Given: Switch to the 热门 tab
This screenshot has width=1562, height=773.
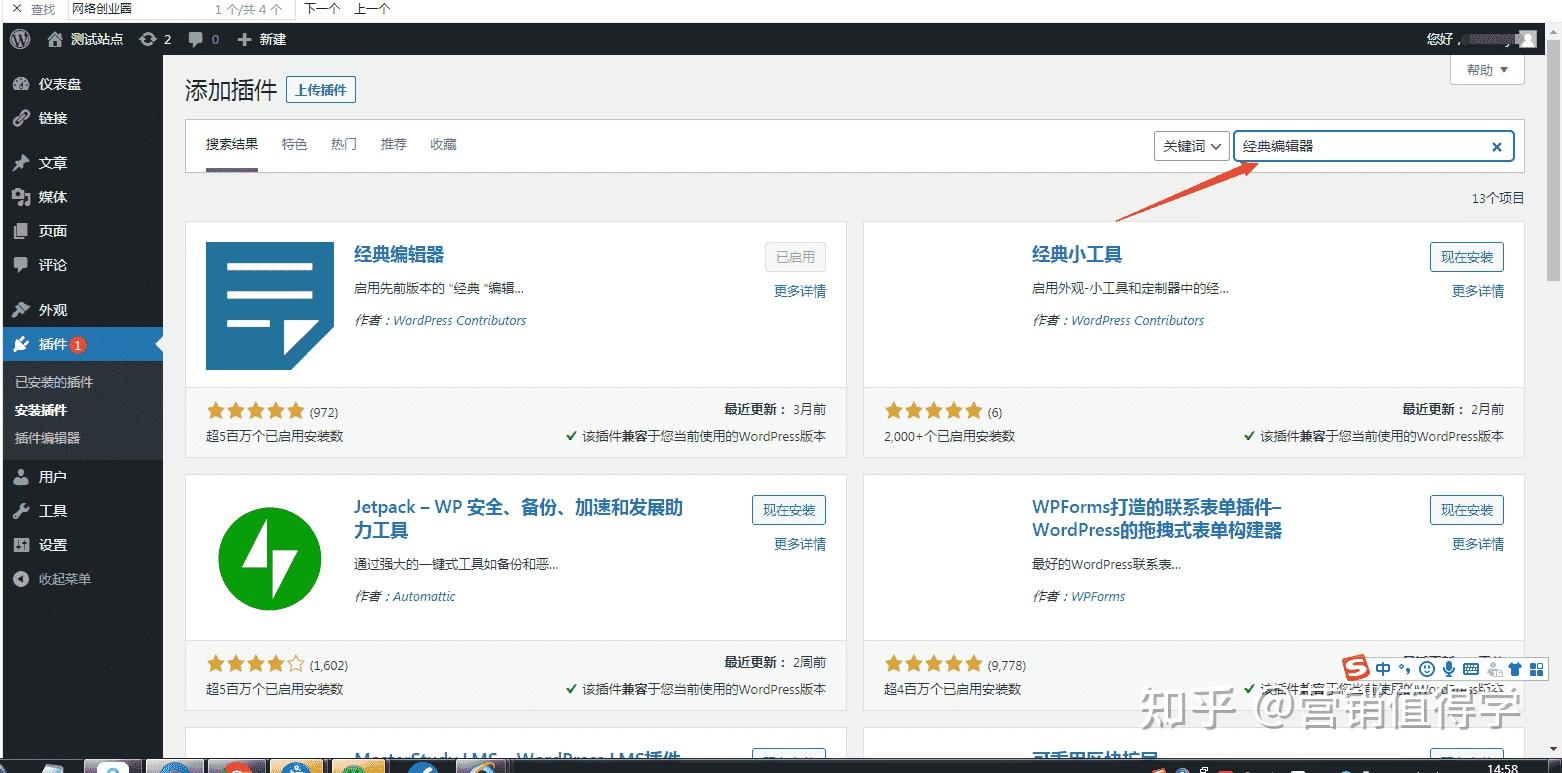Looking at the screenshot, I should [x=344, y=145].
